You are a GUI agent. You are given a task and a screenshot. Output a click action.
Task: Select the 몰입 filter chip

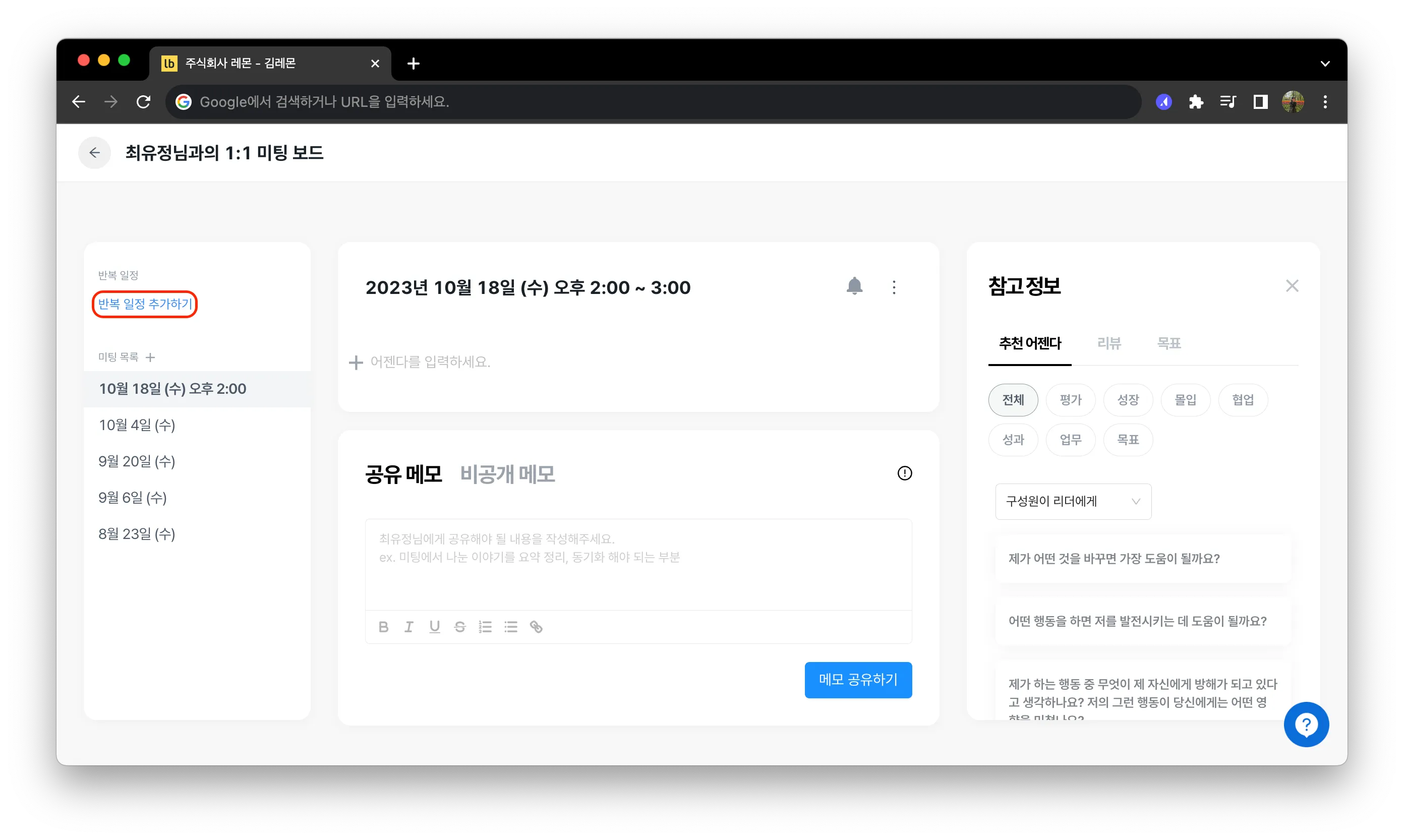[1186, 400]
